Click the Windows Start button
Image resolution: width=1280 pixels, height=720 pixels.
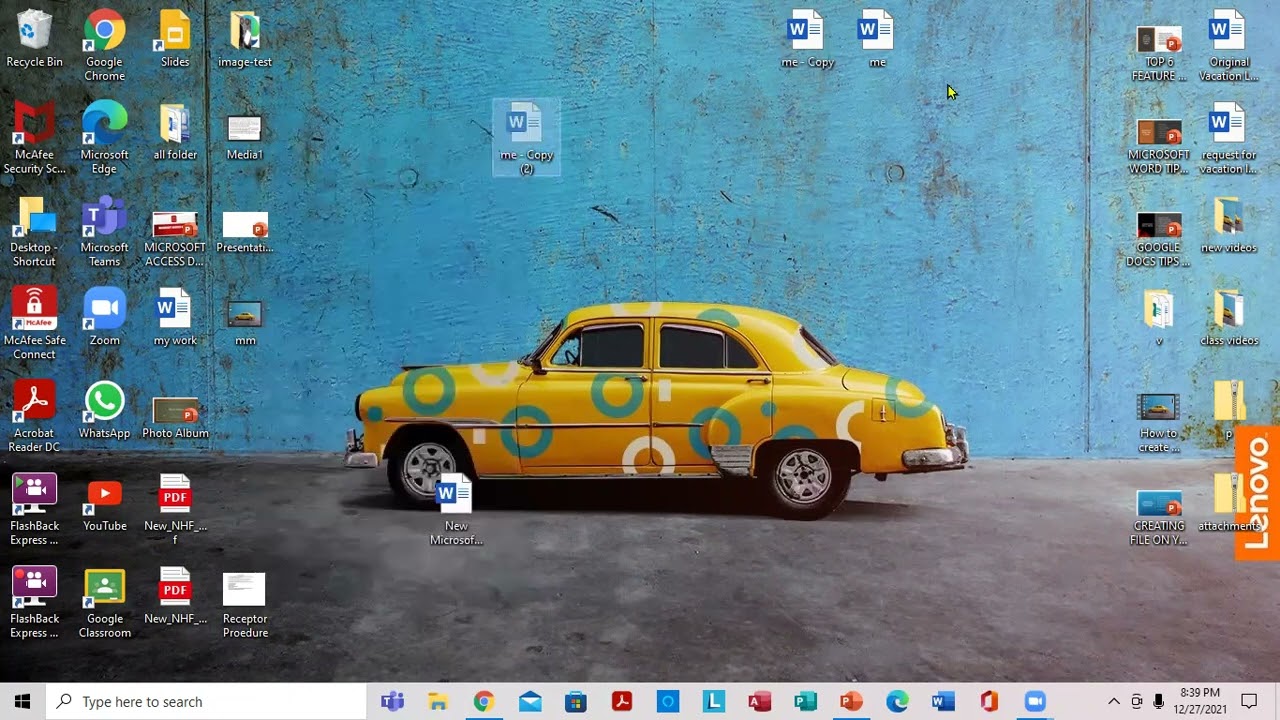click(23, 702)
